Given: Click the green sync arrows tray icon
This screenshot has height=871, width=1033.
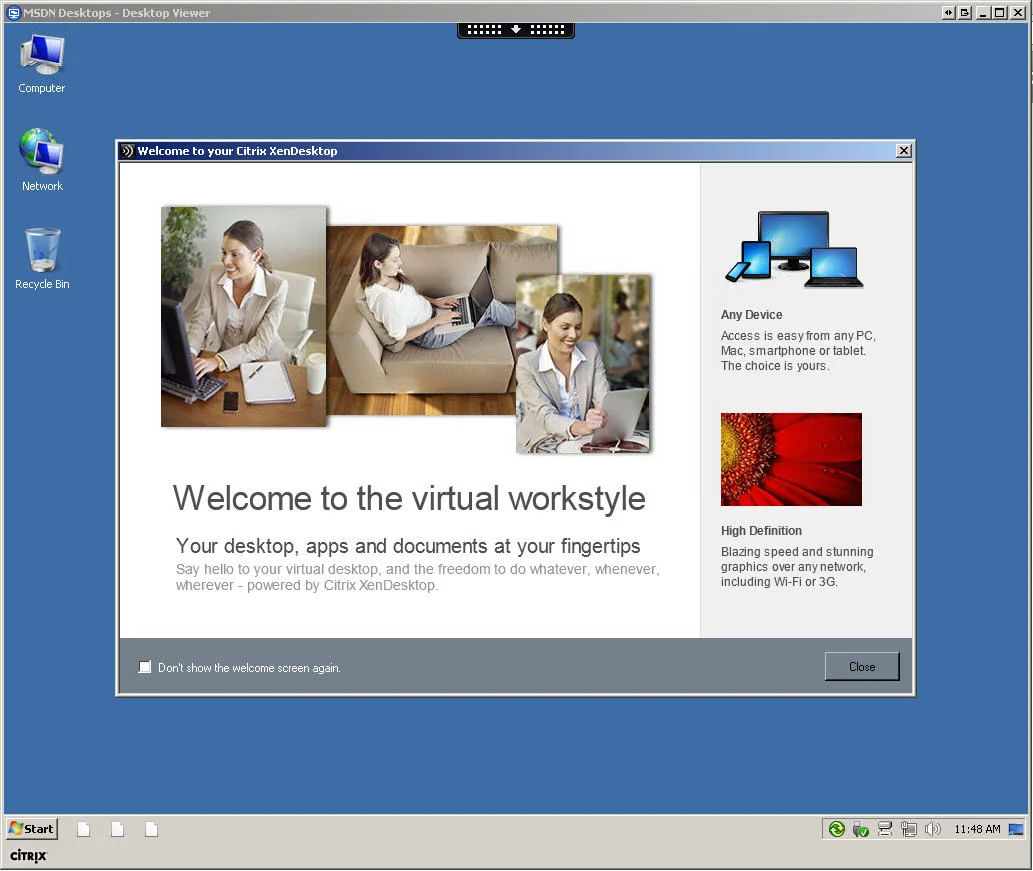Looking at the screenshot, I should pyautogui.click(x=837, y=829).
